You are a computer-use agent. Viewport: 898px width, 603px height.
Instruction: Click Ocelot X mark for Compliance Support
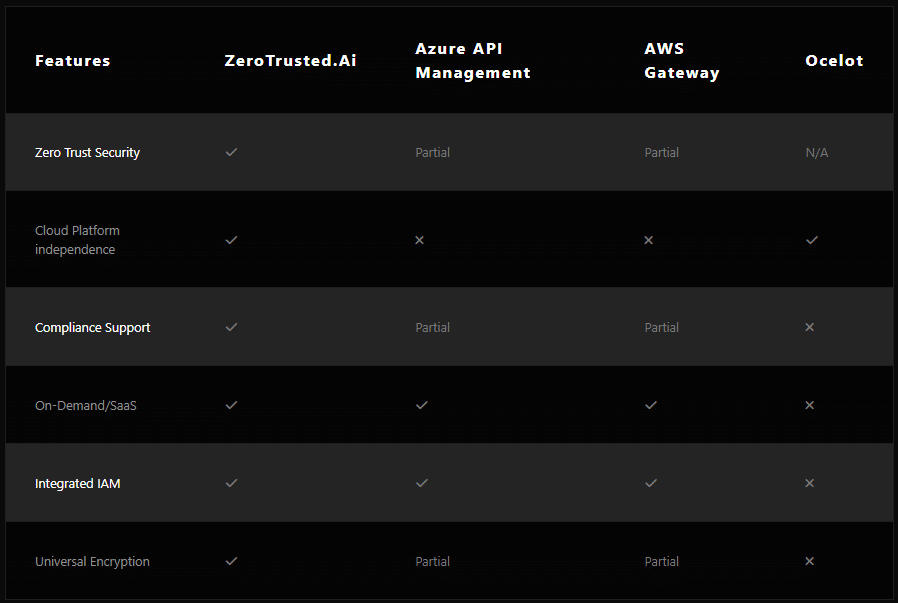(810, 327)
